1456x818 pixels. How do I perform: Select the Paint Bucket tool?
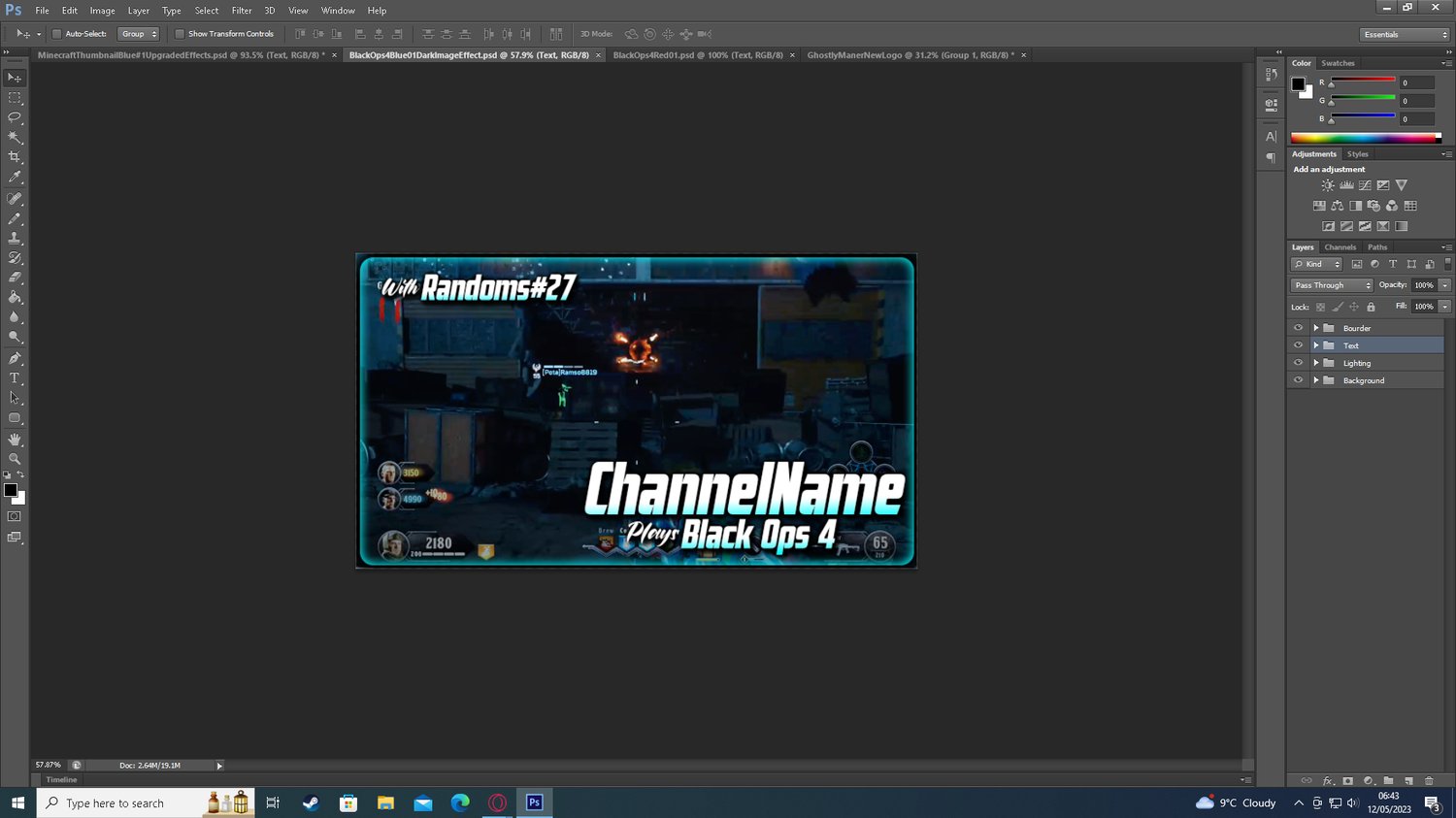tap(15, 298)
